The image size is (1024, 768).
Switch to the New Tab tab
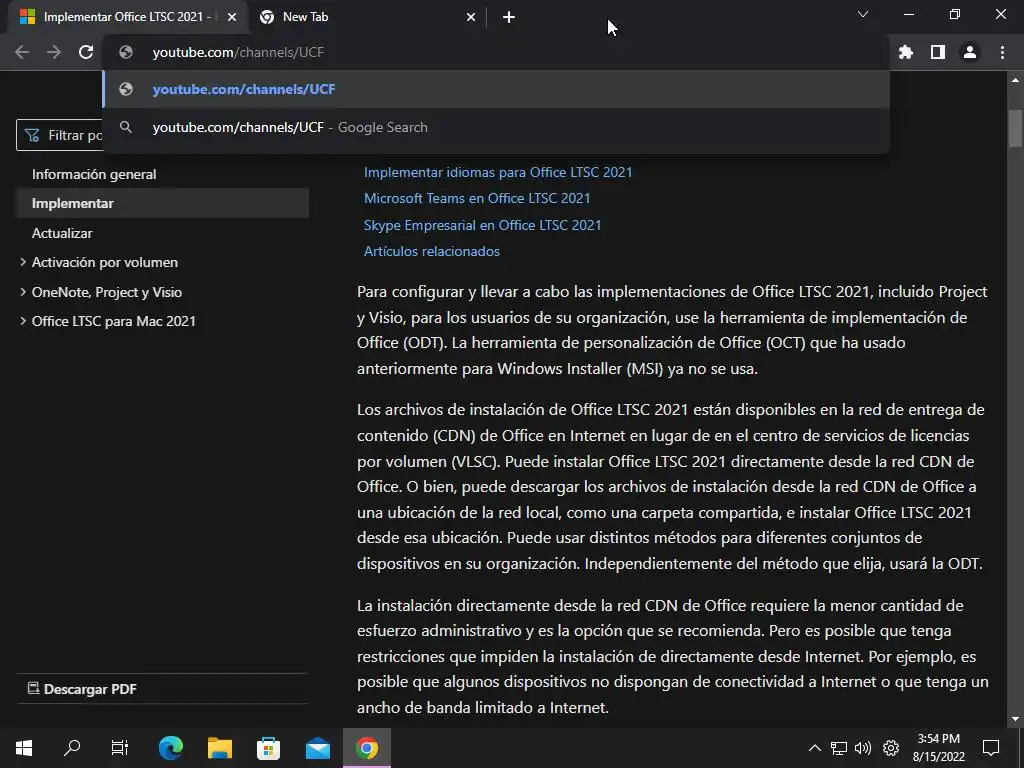pyautogui.click(x=366, y=17)
